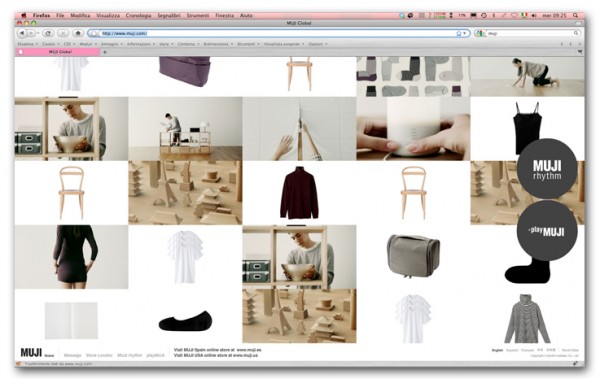Go to the home page via house icon
The height and width of the screenshot is (379, 600).
click(x=78, y=33)
